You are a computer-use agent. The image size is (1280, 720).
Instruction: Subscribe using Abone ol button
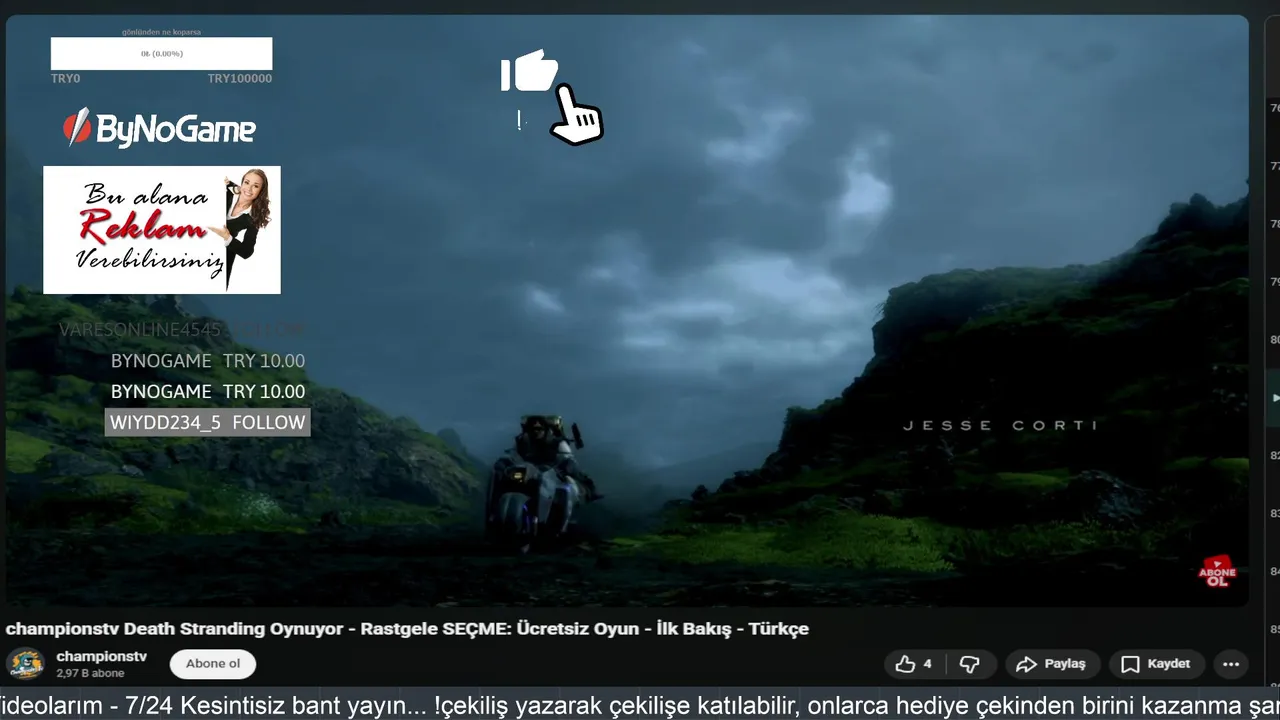pyautogui.click(x=213, y=664)
